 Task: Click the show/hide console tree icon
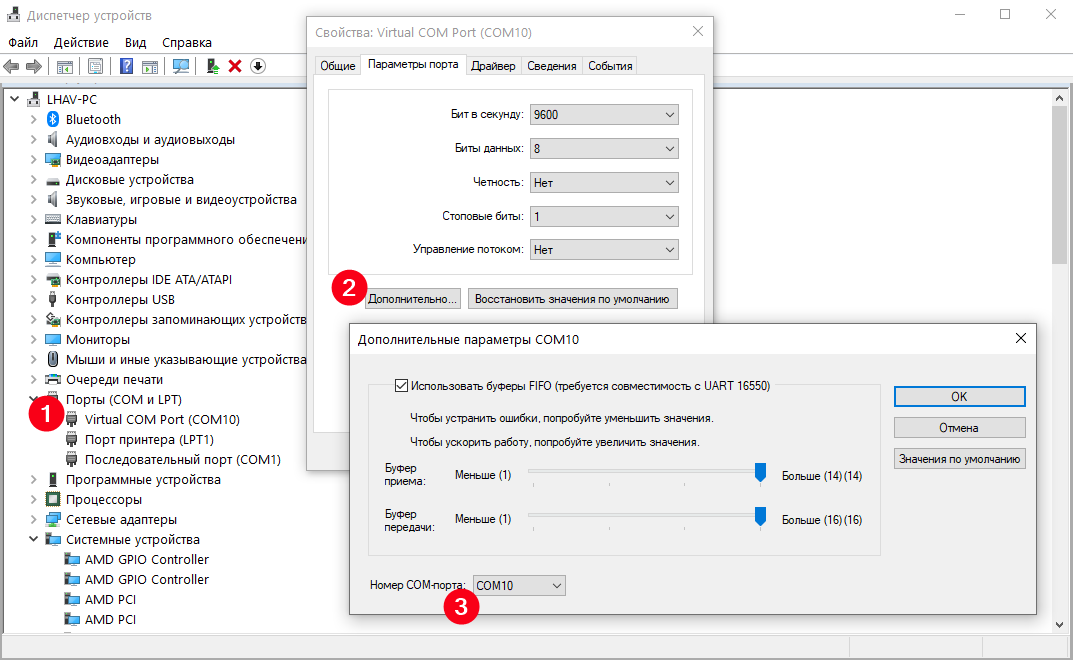[64, 66]
